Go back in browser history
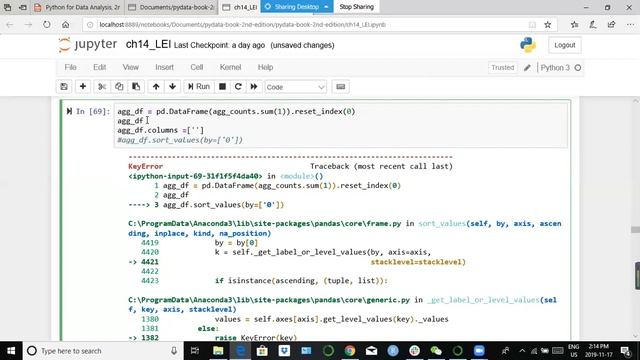 tap(10, 25)
